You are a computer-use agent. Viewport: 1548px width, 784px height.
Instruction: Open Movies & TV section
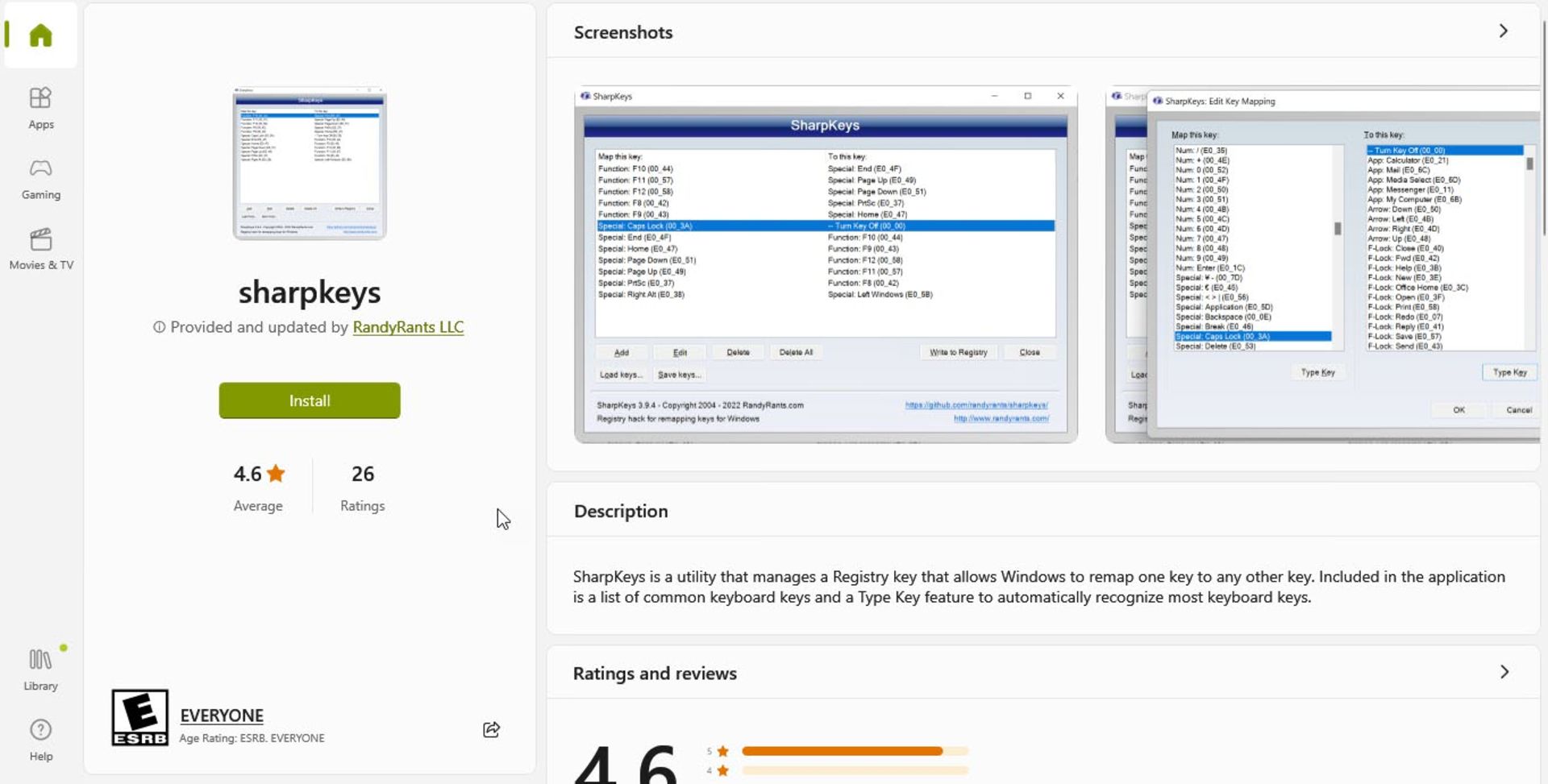pyautogui.click(x=40, y=248)
